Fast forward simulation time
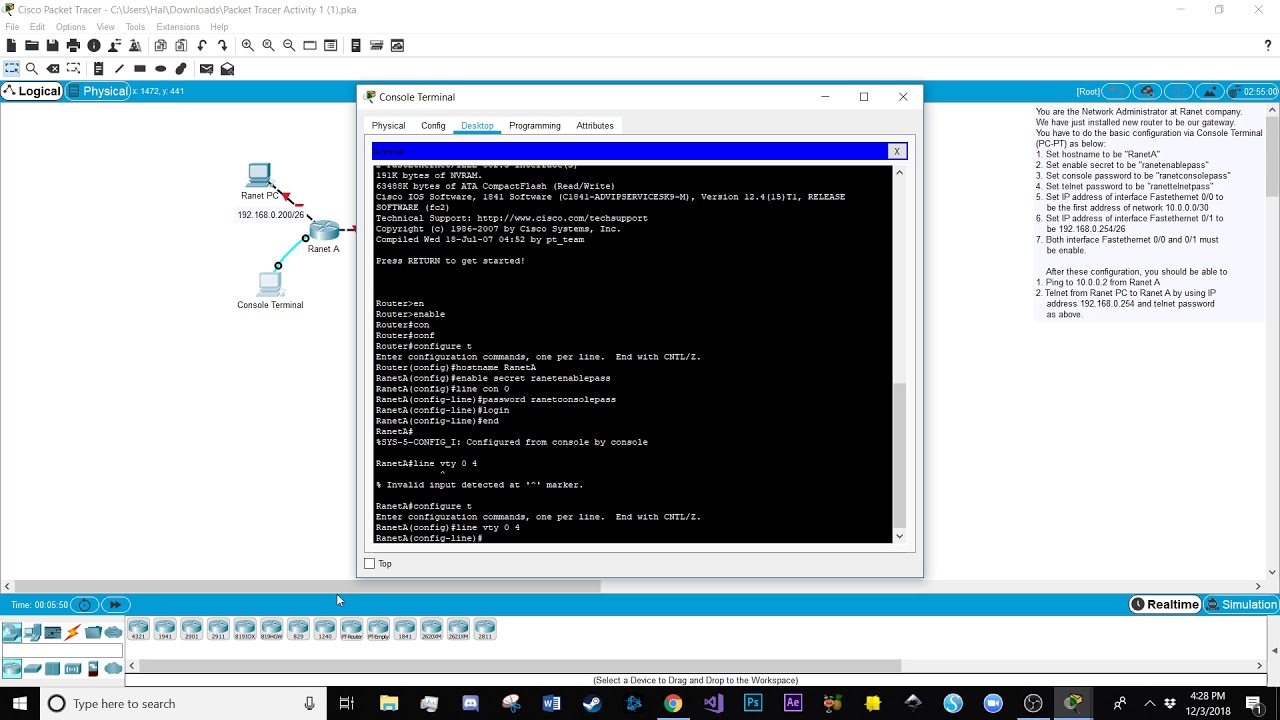Screen dimensions: 1280x720 coord(116,604)
